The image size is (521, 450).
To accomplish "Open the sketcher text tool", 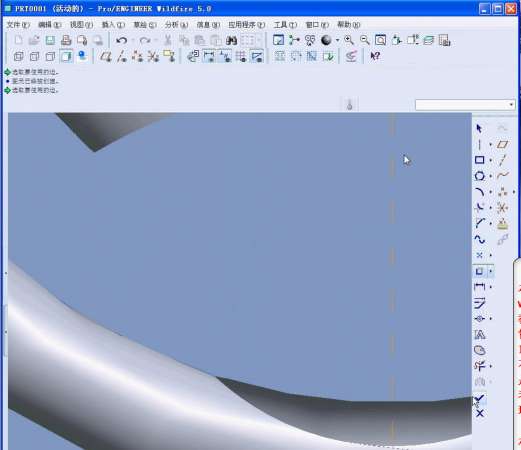I will pyautogui.click(x=479, y=334).
